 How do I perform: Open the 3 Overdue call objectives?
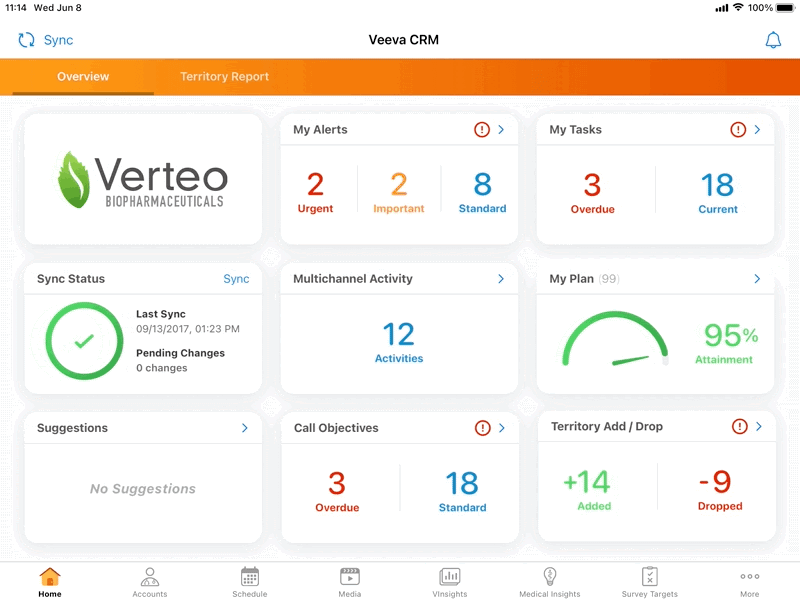coord(337,491)
